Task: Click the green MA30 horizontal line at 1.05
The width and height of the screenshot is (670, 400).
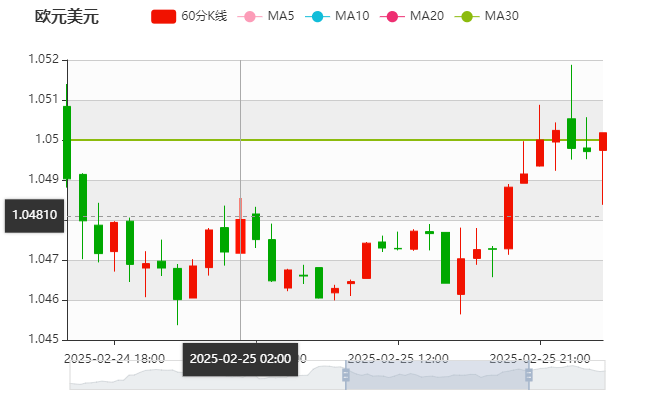Action: click(300, 139)
